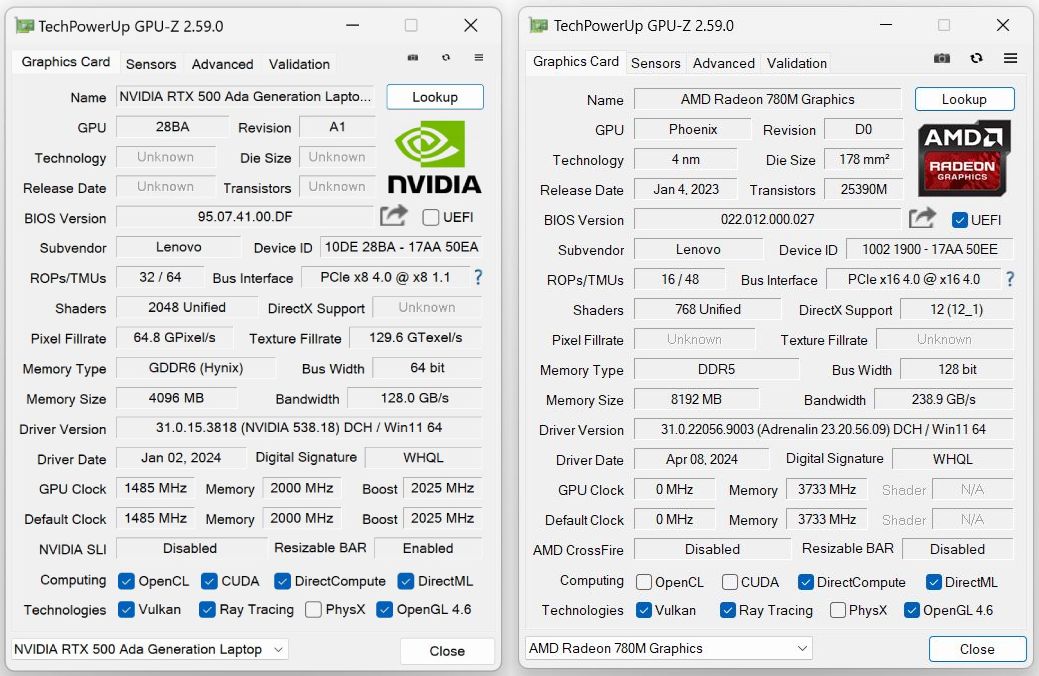Click Close button in NVIDIA window
The image size is (1039, 676).
coord(447,651)
